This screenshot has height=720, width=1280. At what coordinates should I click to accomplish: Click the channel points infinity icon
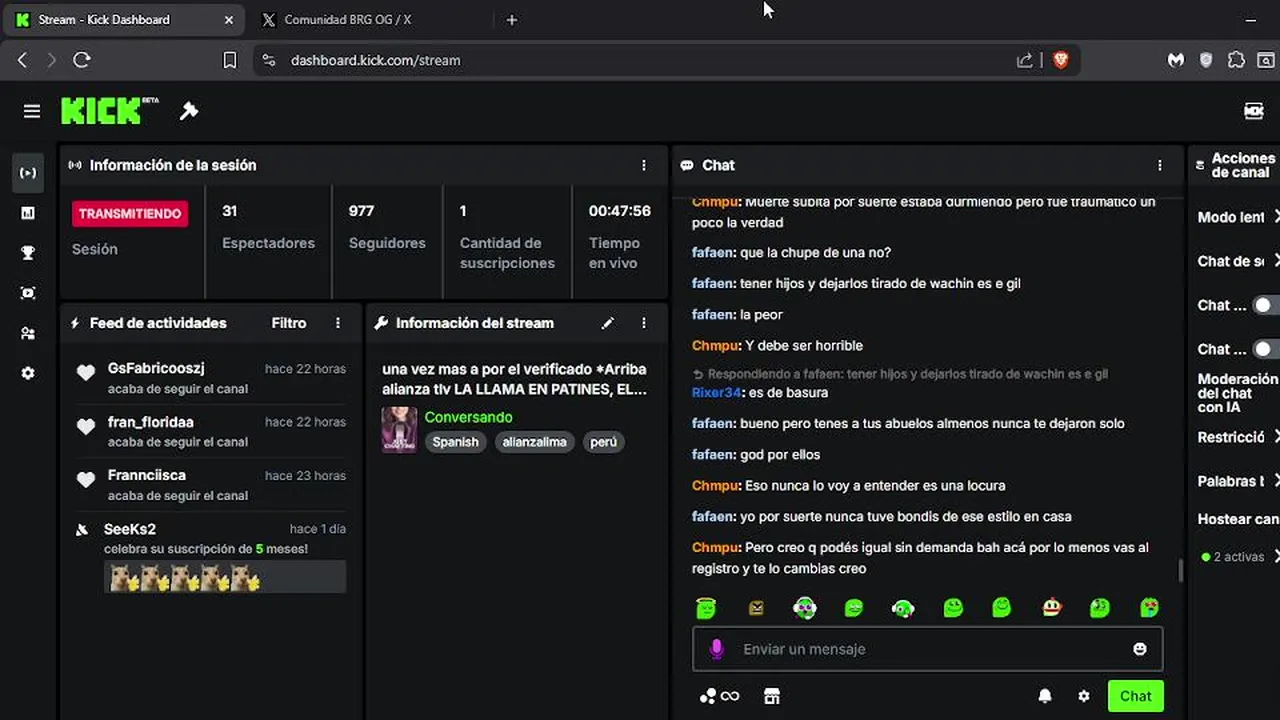pos(720,696)
